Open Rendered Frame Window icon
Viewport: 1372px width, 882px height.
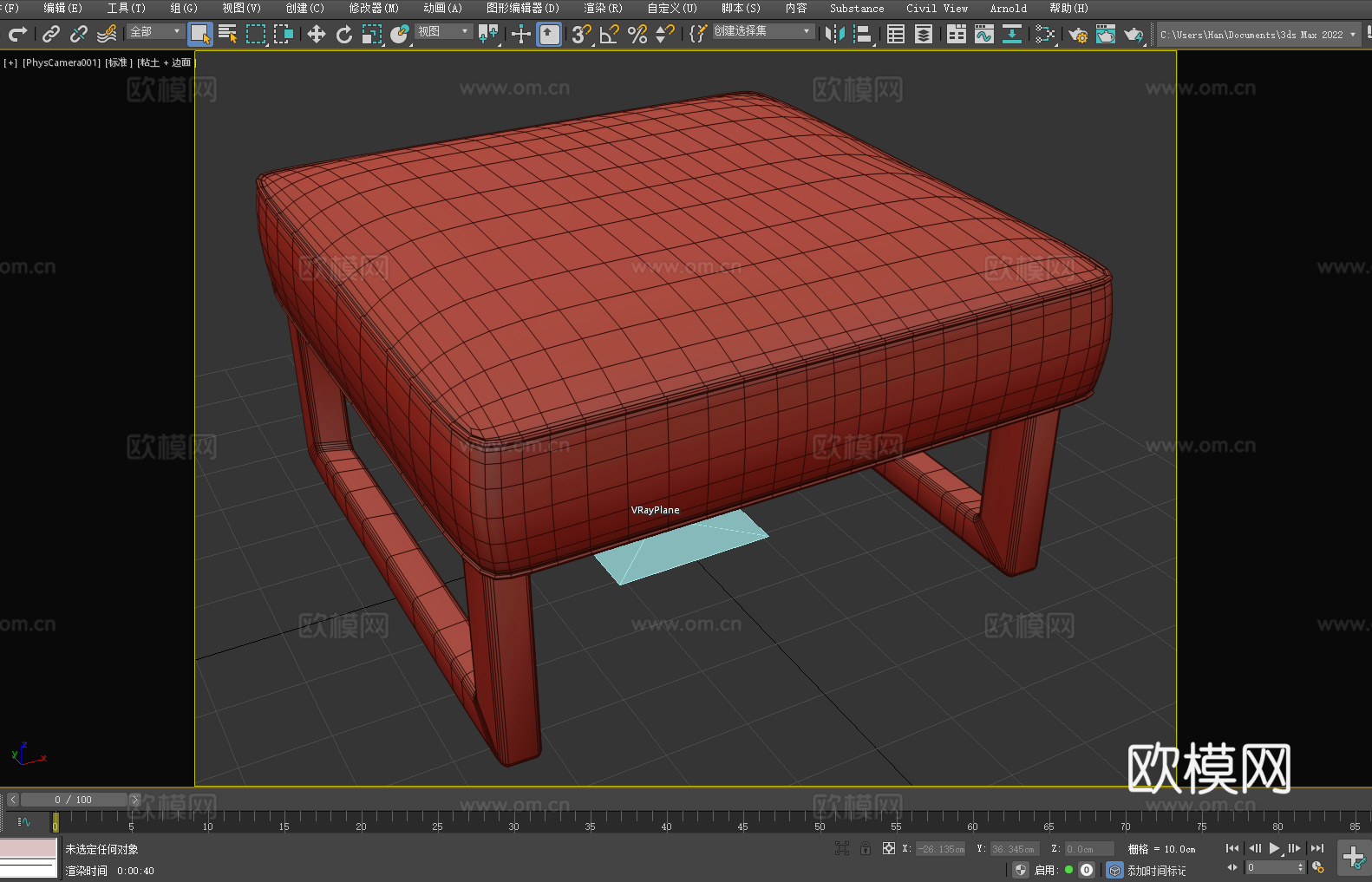tap(1106, 34)
